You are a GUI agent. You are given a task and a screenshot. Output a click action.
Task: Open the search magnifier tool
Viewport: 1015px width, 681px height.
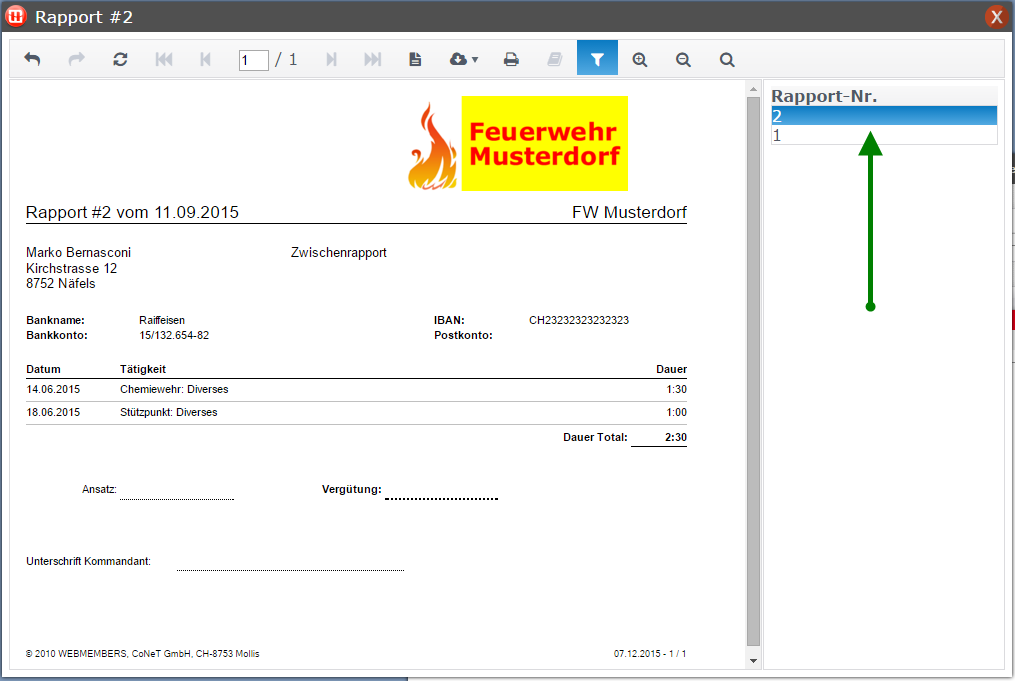727,59
